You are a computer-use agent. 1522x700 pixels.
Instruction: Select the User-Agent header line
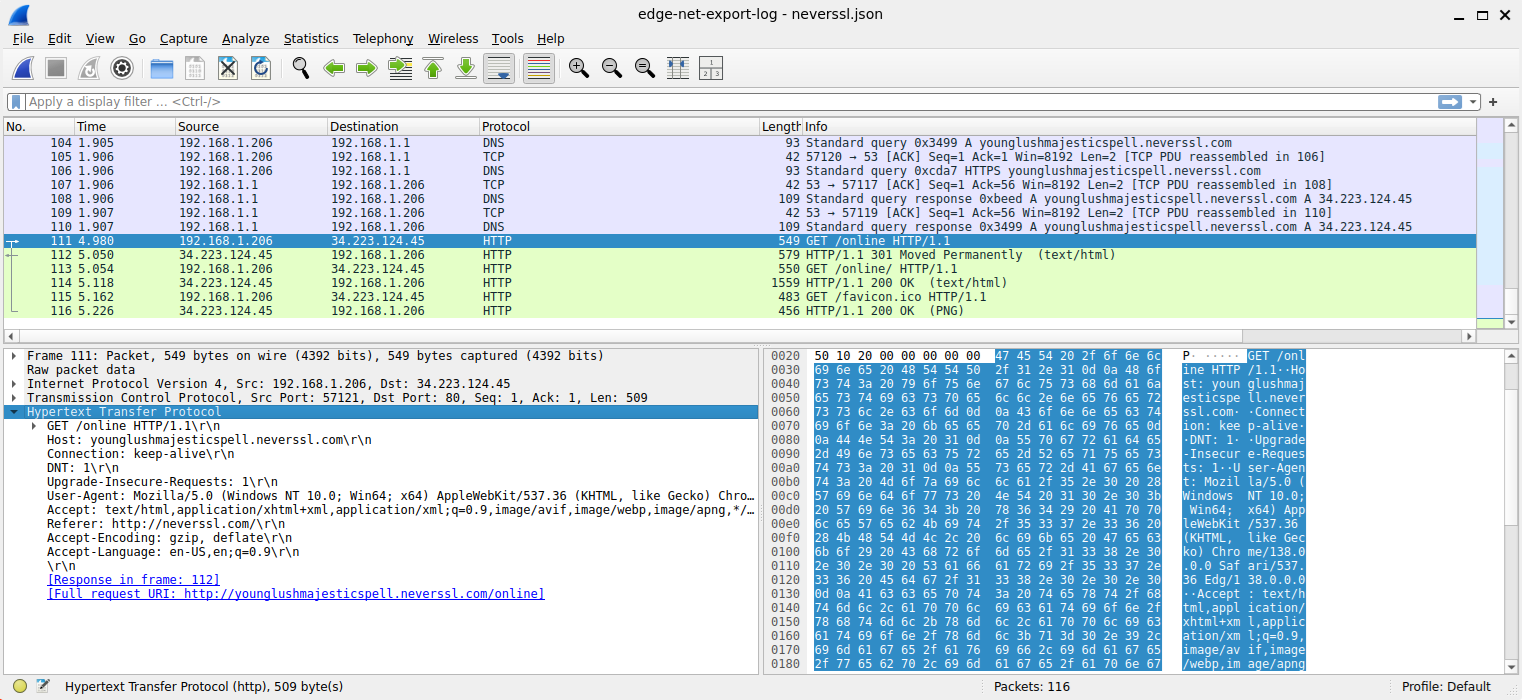[381, 496]
